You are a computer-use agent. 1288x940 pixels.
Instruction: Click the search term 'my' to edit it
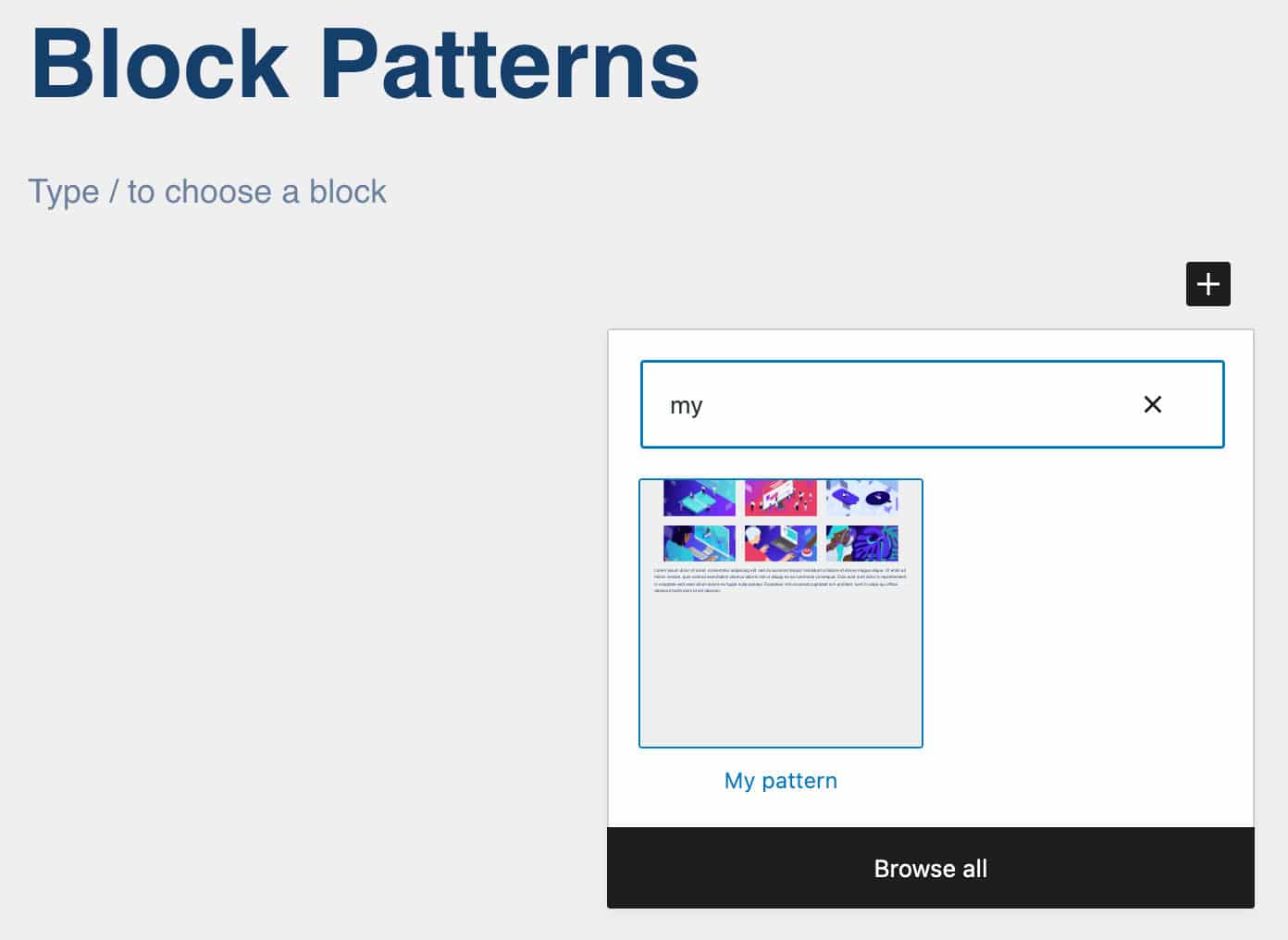pos(687,404)
